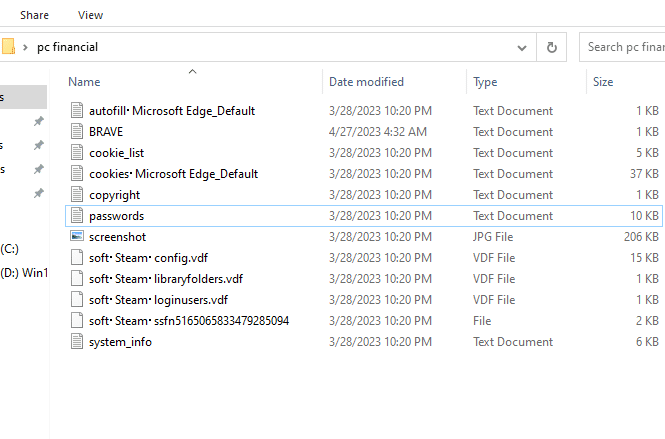Click the copyright text file icon
The width and height of the screenshot is (665, 439).
pos(78,195)
